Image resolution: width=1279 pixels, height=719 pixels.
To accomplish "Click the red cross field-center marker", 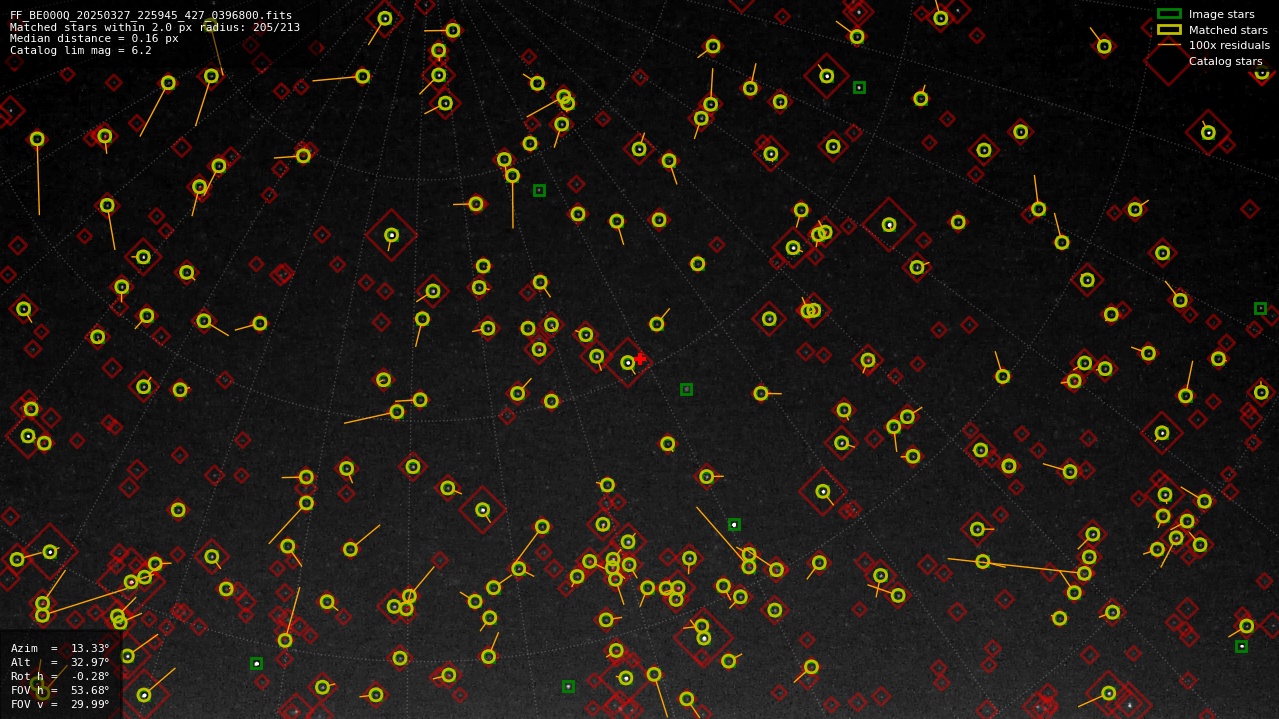I will (640, 359).
